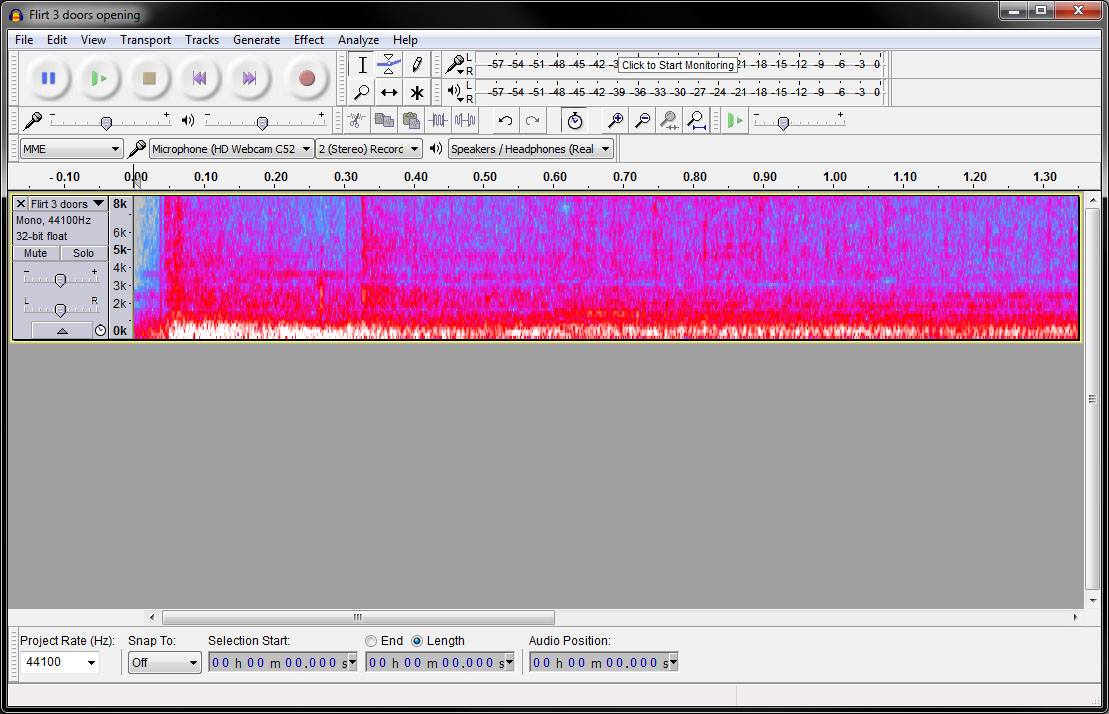Click Skip to End button
This screenshot has height=714, width=1109.
click(249, 78)
